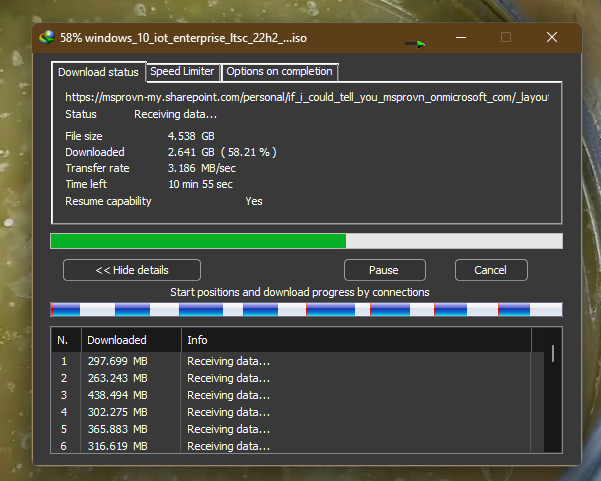The width and height of the screenshot is (601, 481).
Task: Click the green overall download progress bar
Action: 306,241
